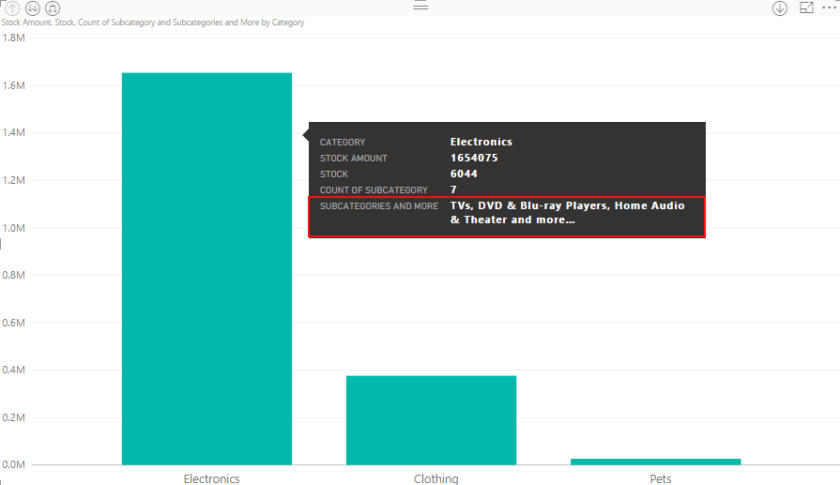Viewport: 840px width, 485px height.
Task: Click the Pets x-axis label
Action: click(660, 479)
